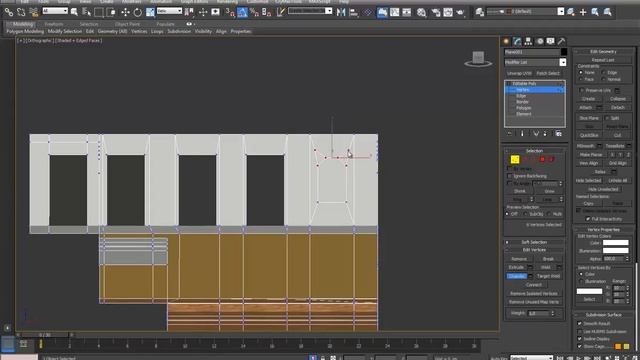Image resolution: width=640 pixels, height=360 pixels.
Task: Open the Curve Editor icon
Action: pyautogui.click(x=394, y=12)
